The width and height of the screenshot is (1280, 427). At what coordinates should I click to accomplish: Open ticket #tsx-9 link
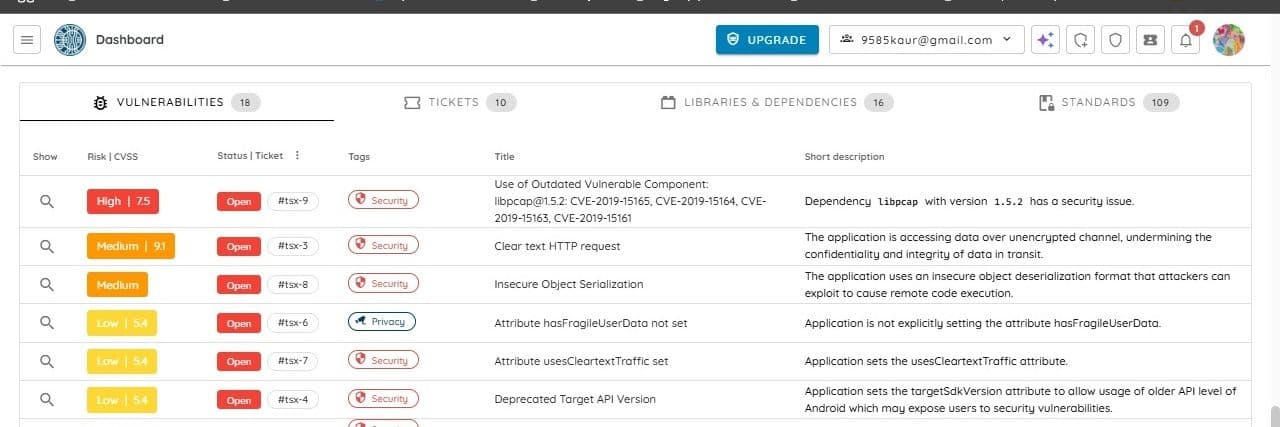293,201
